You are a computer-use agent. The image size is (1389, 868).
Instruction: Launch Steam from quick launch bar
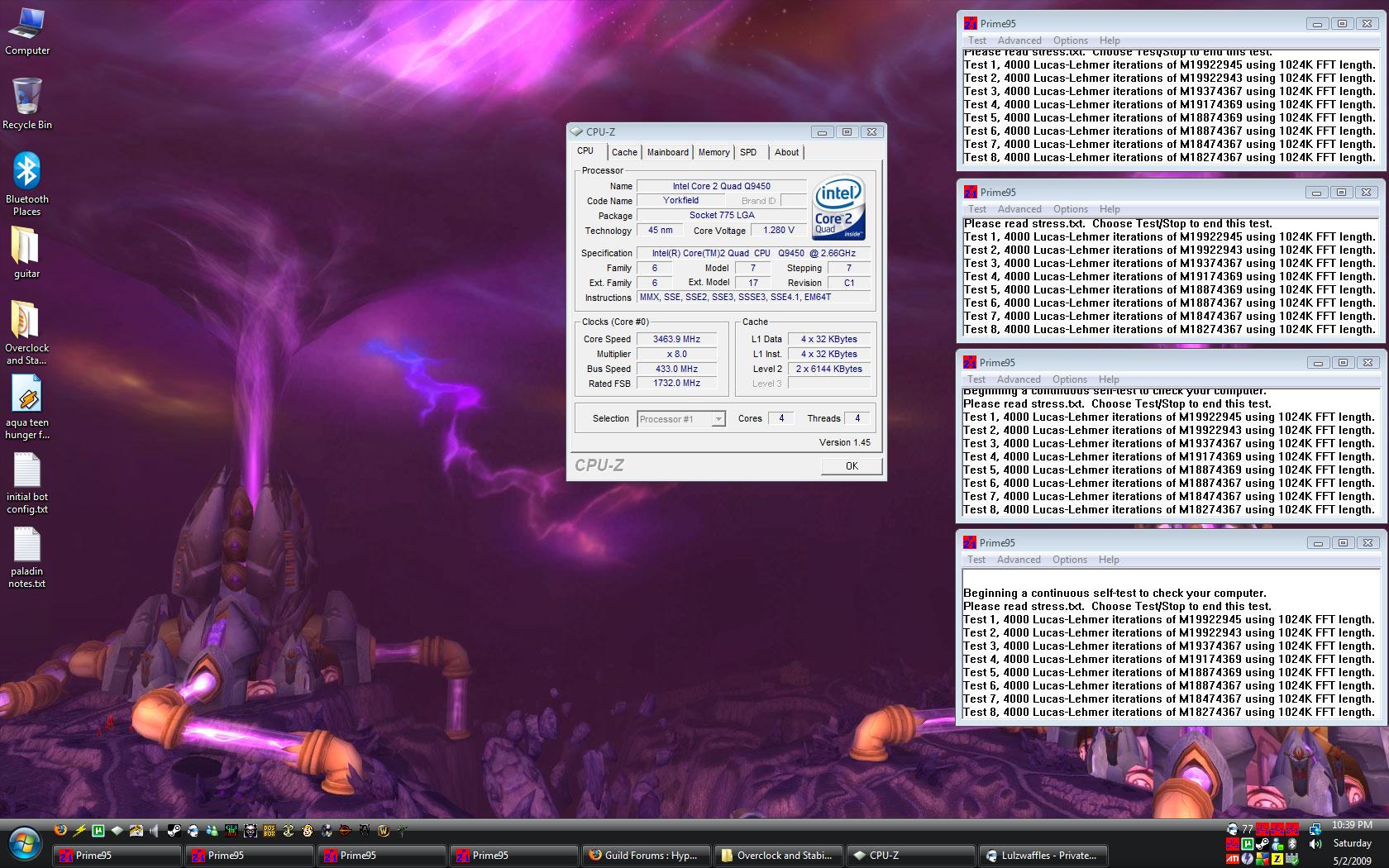[x=174, y=830]
